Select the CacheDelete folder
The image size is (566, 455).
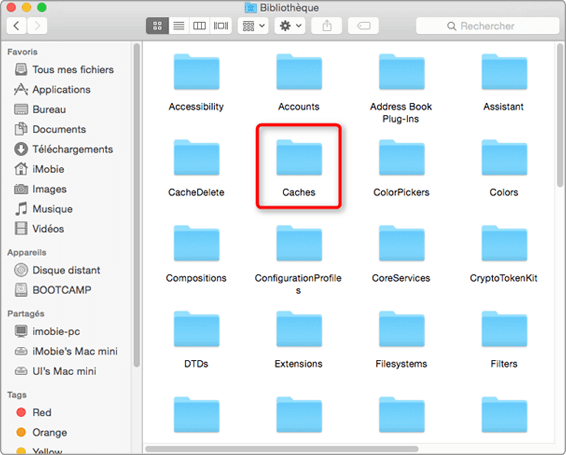[196, 168]
